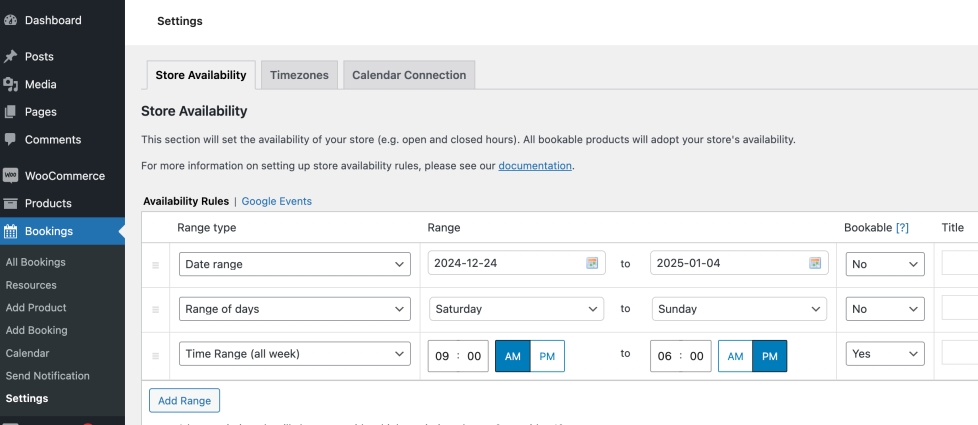Open the Calendar Connection tab

point(409,75)
